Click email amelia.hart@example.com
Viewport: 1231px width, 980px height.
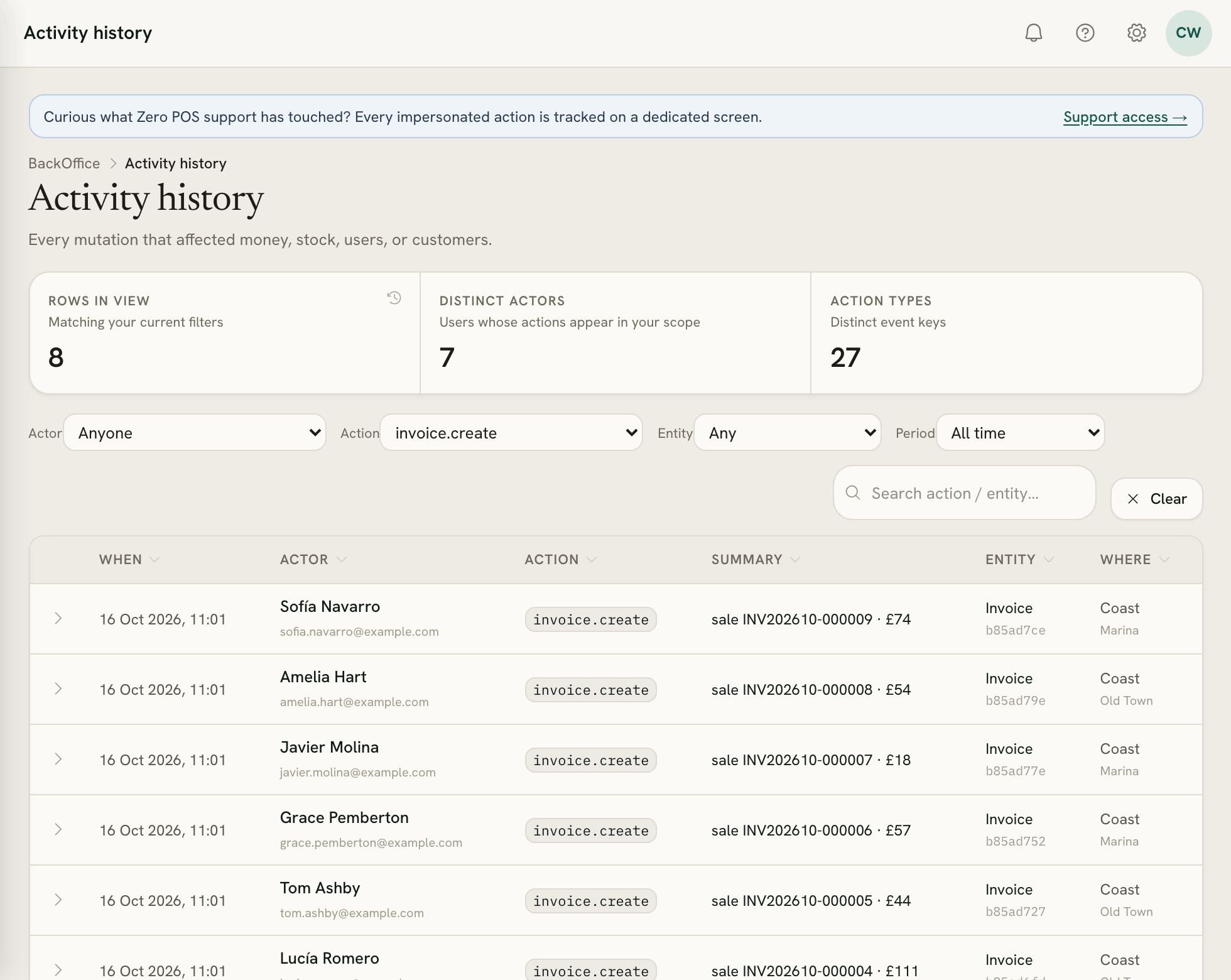tap(354, 702)
